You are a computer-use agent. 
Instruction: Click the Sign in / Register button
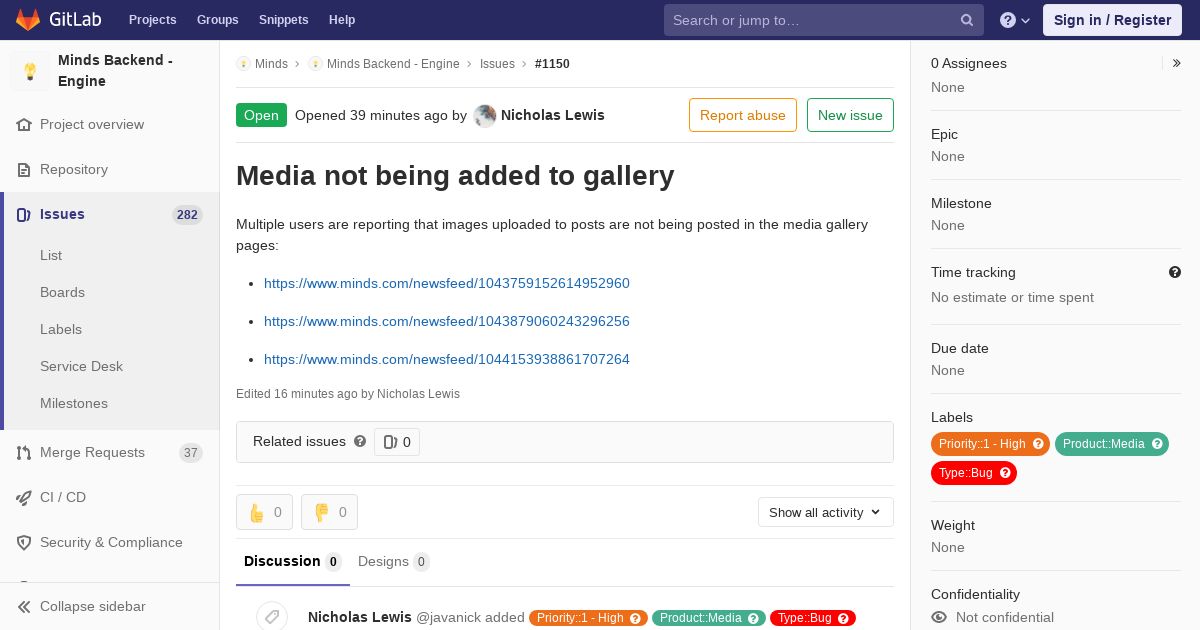tap(1112, 20)
